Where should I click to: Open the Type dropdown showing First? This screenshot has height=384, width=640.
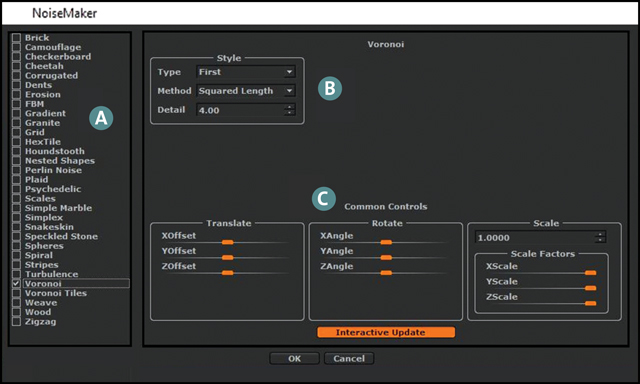click(x=246, y=72)
